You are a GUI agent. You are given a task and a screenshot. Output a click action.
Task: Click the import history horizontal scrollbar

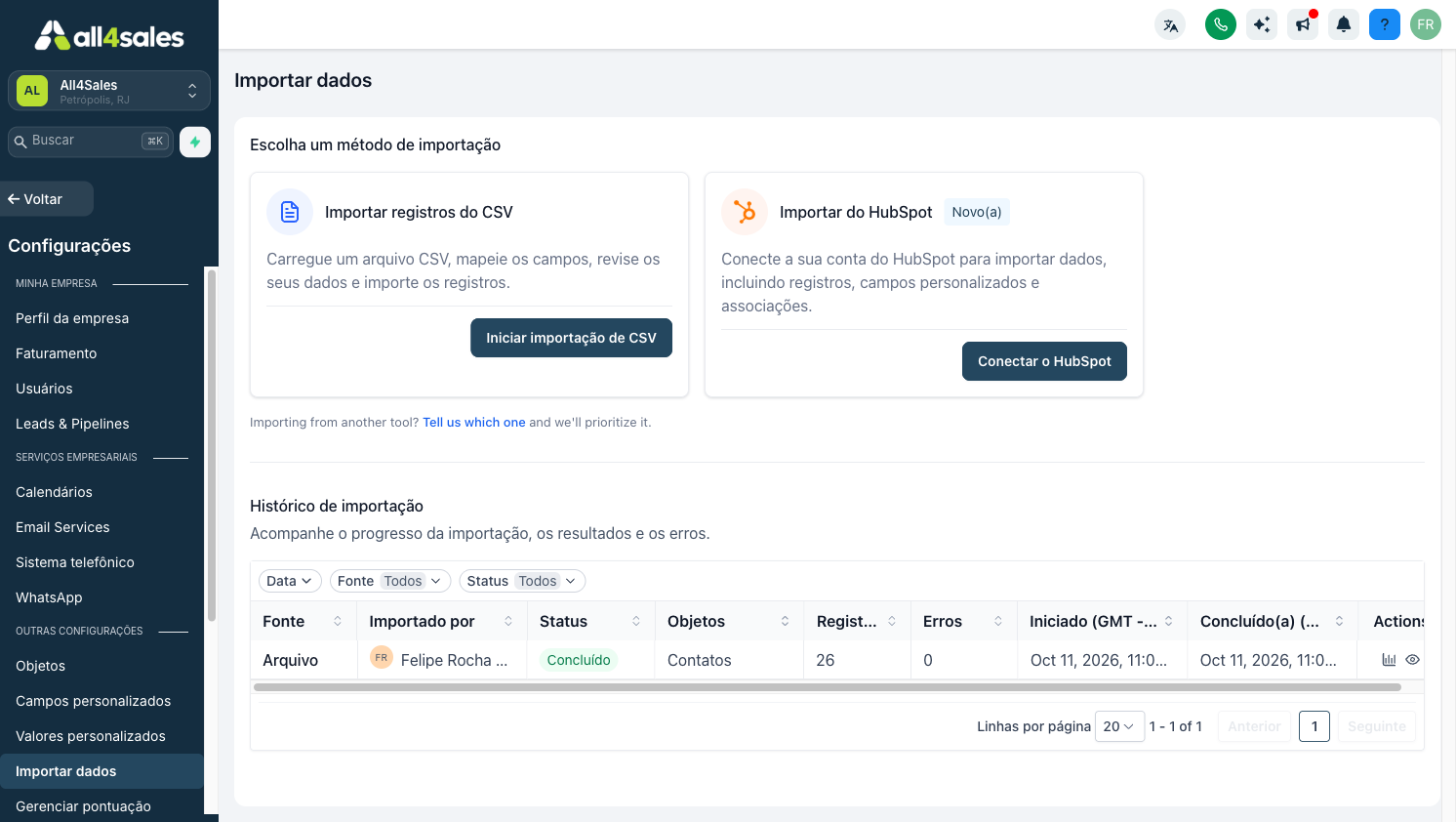click(828, 687)
